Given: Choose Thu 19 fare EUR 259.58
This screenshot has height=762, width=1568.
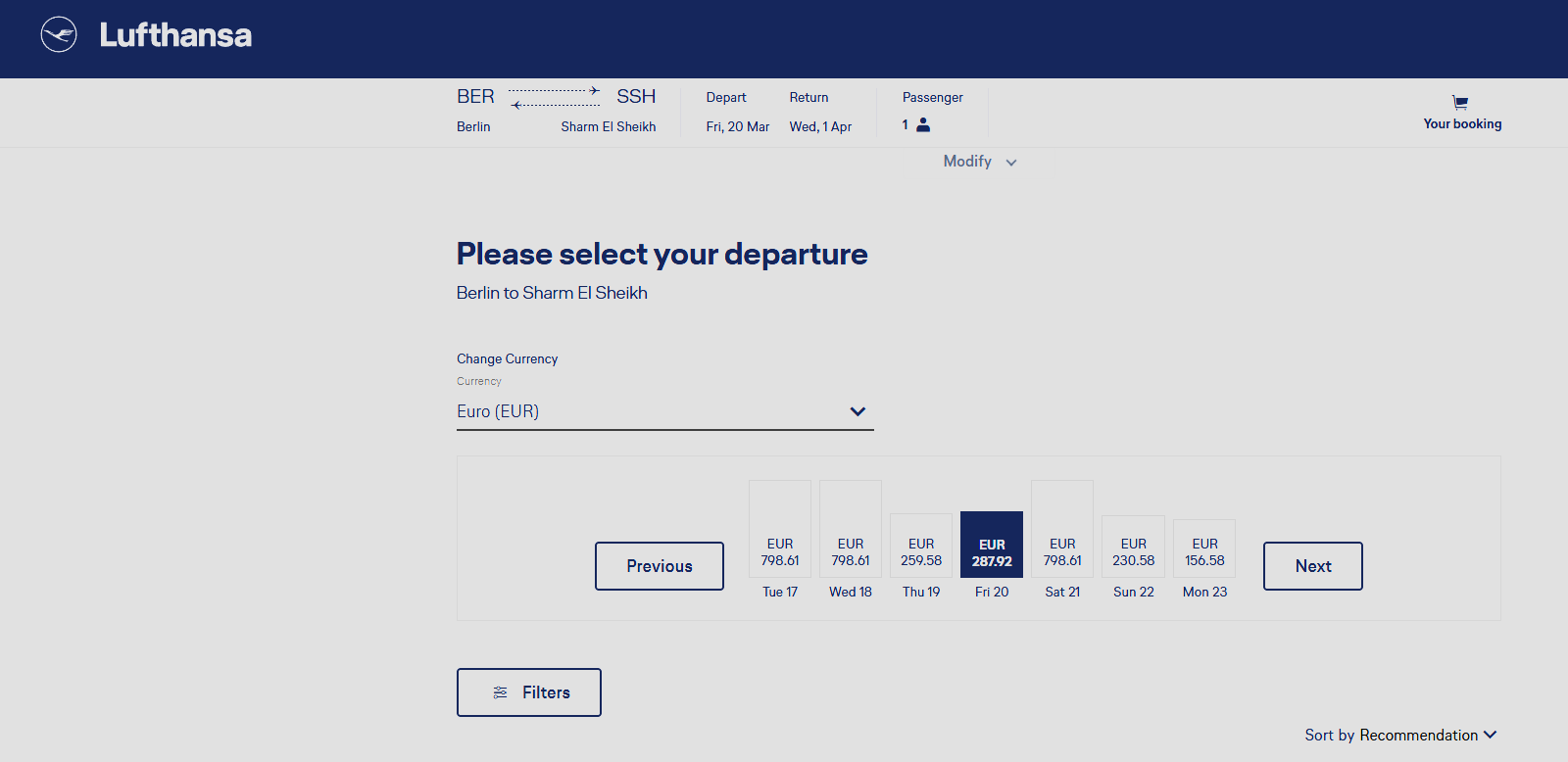Looking at the screenshot, I should click(x=921, y=551).
